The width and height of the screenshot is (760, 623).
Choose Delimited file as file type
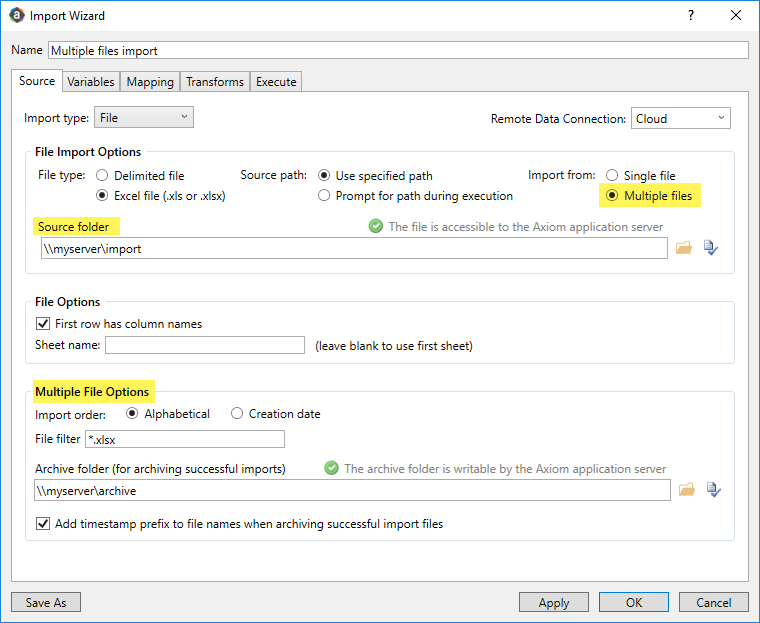(102, 175)
